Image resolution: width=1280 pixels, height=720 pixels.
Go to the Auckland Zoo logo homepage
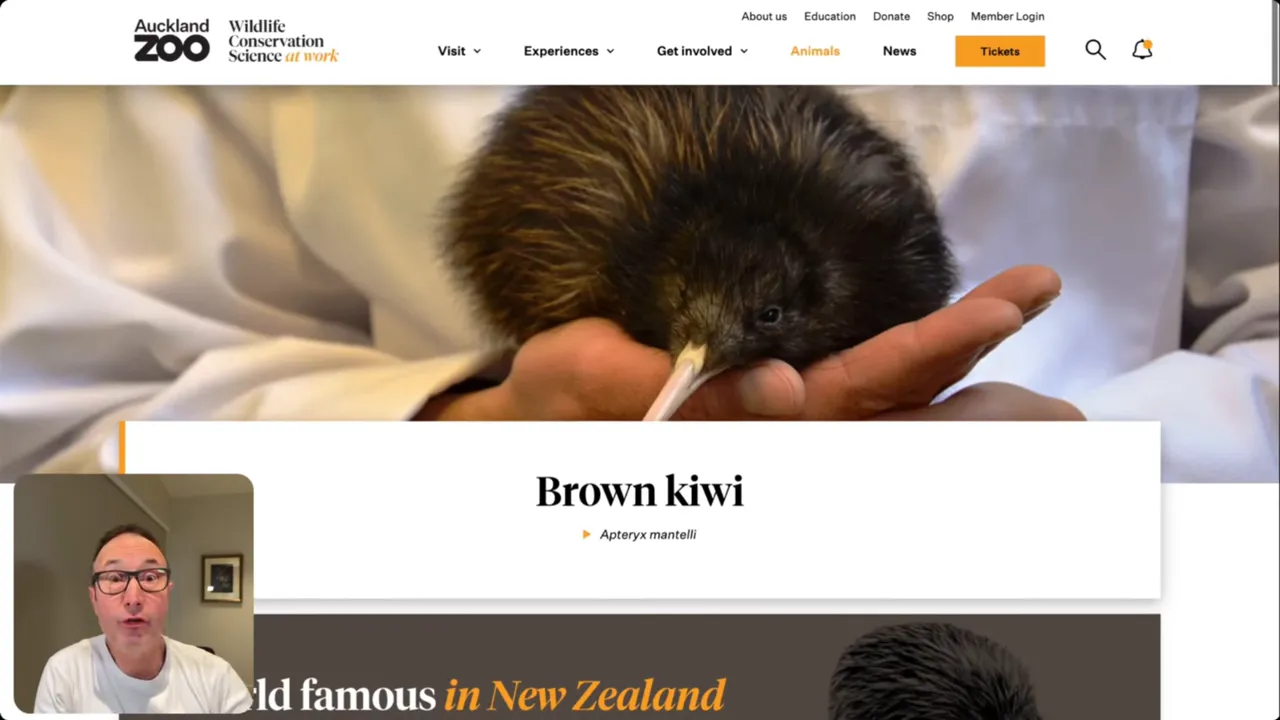172,40
